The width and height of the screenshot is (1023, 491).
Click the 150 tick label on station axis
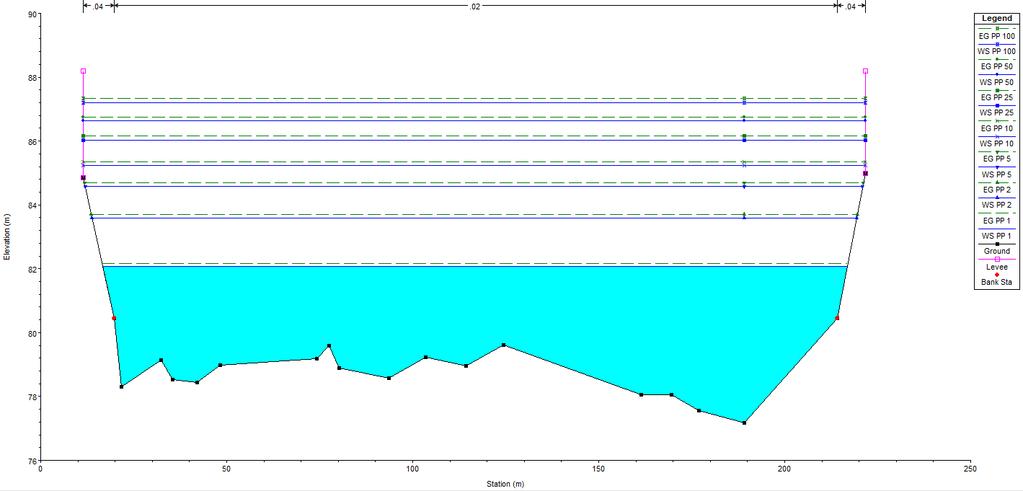pyautogui.click(x=598, y=469)
